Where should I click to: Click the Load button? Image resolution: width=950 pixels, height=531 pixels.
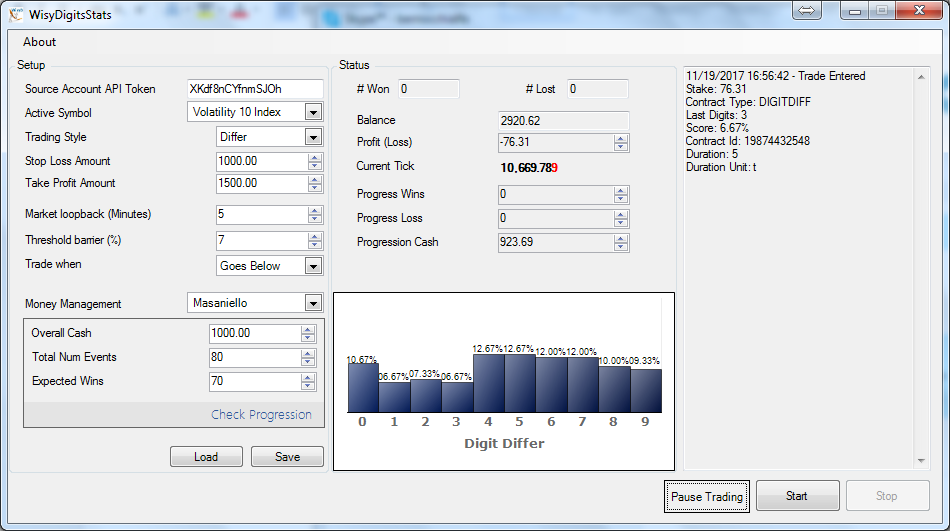[x=206, y=457]
